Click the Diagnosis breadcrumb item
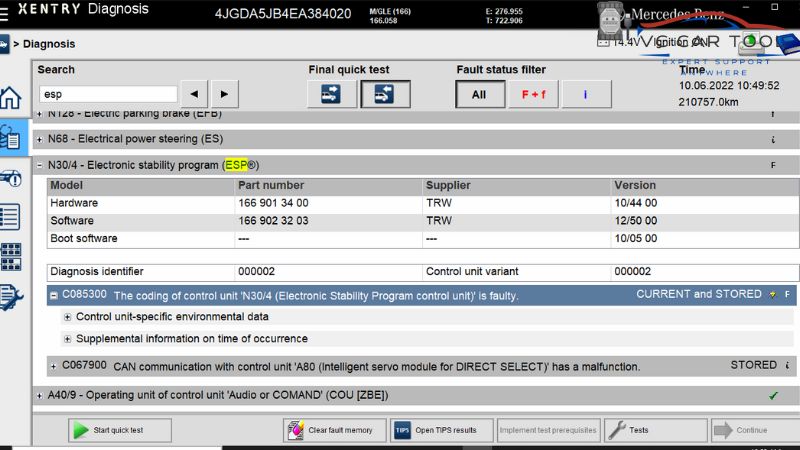The height and width of the screenshot is (450, 800). (48, 44)
